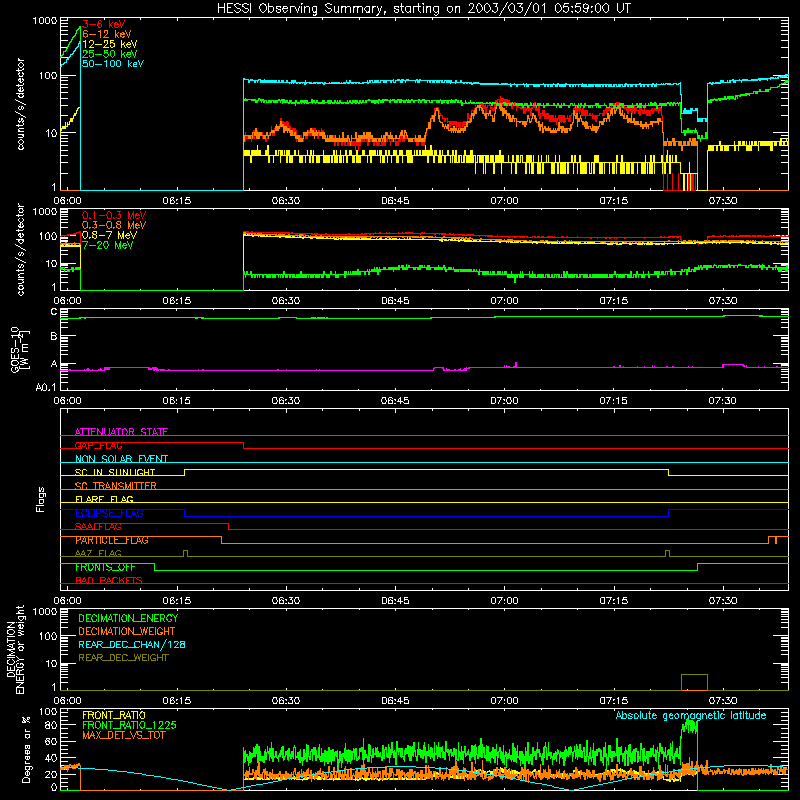Click the "BAD_PACKETS" flag label

tap(109, 581)
